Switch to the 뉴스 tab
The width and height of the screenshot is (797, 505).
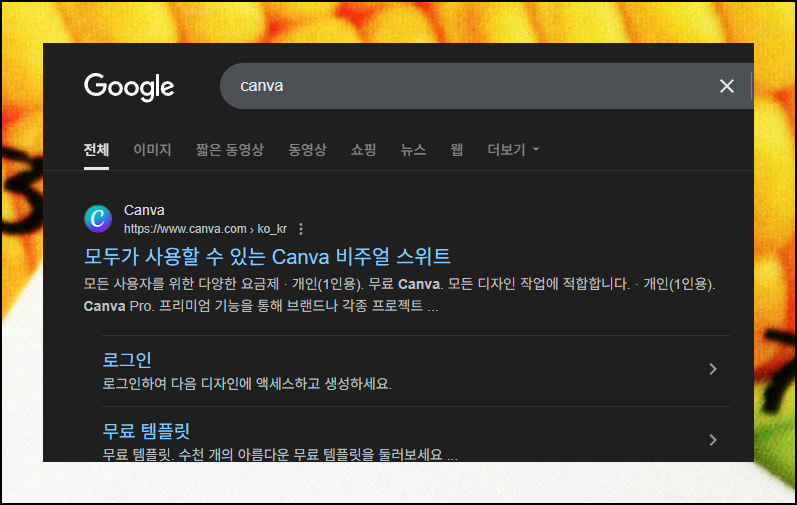point(413,149)
